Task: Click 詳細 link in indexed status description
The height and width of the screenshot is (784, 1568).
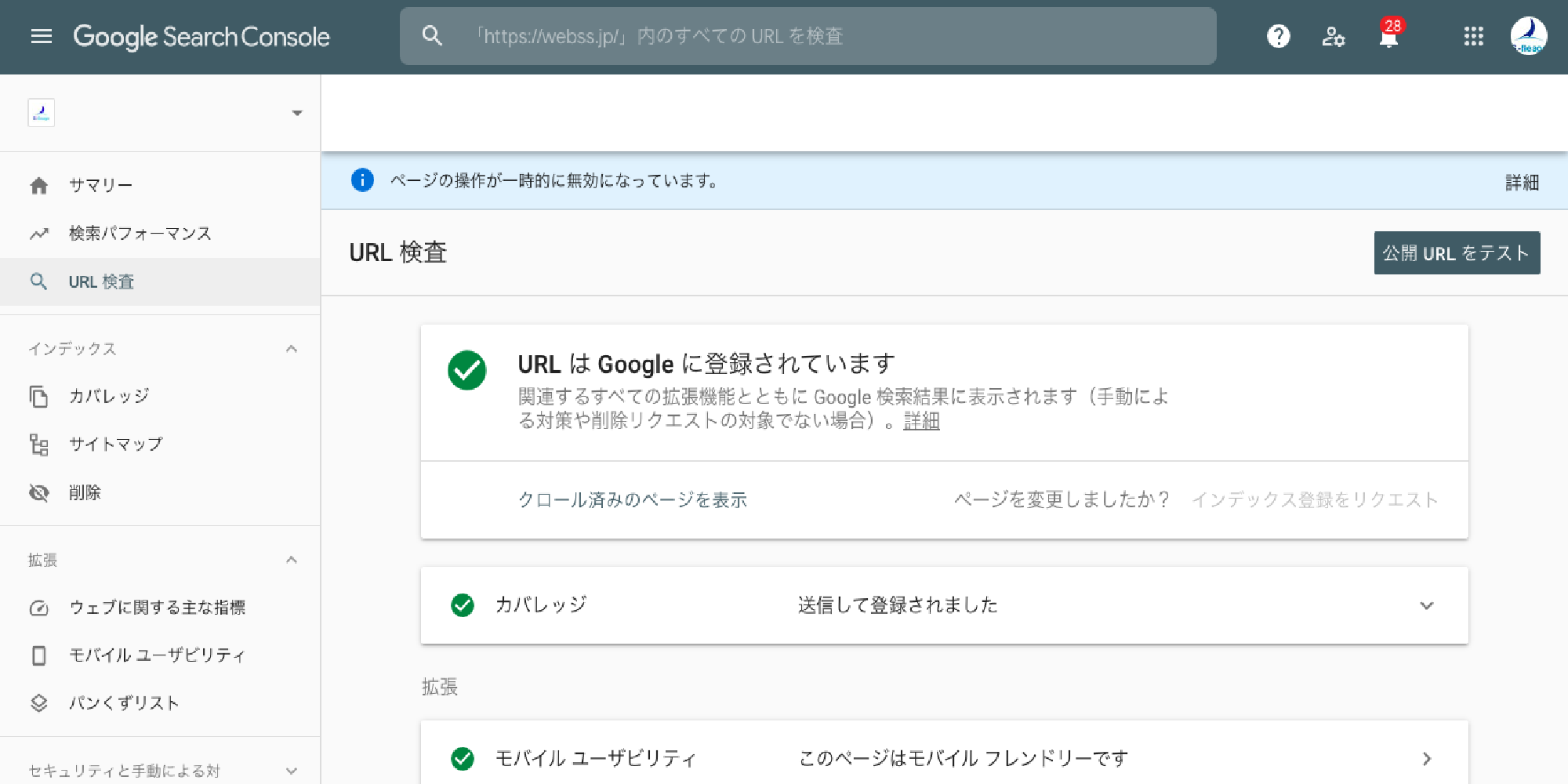Action: [921, 421]
